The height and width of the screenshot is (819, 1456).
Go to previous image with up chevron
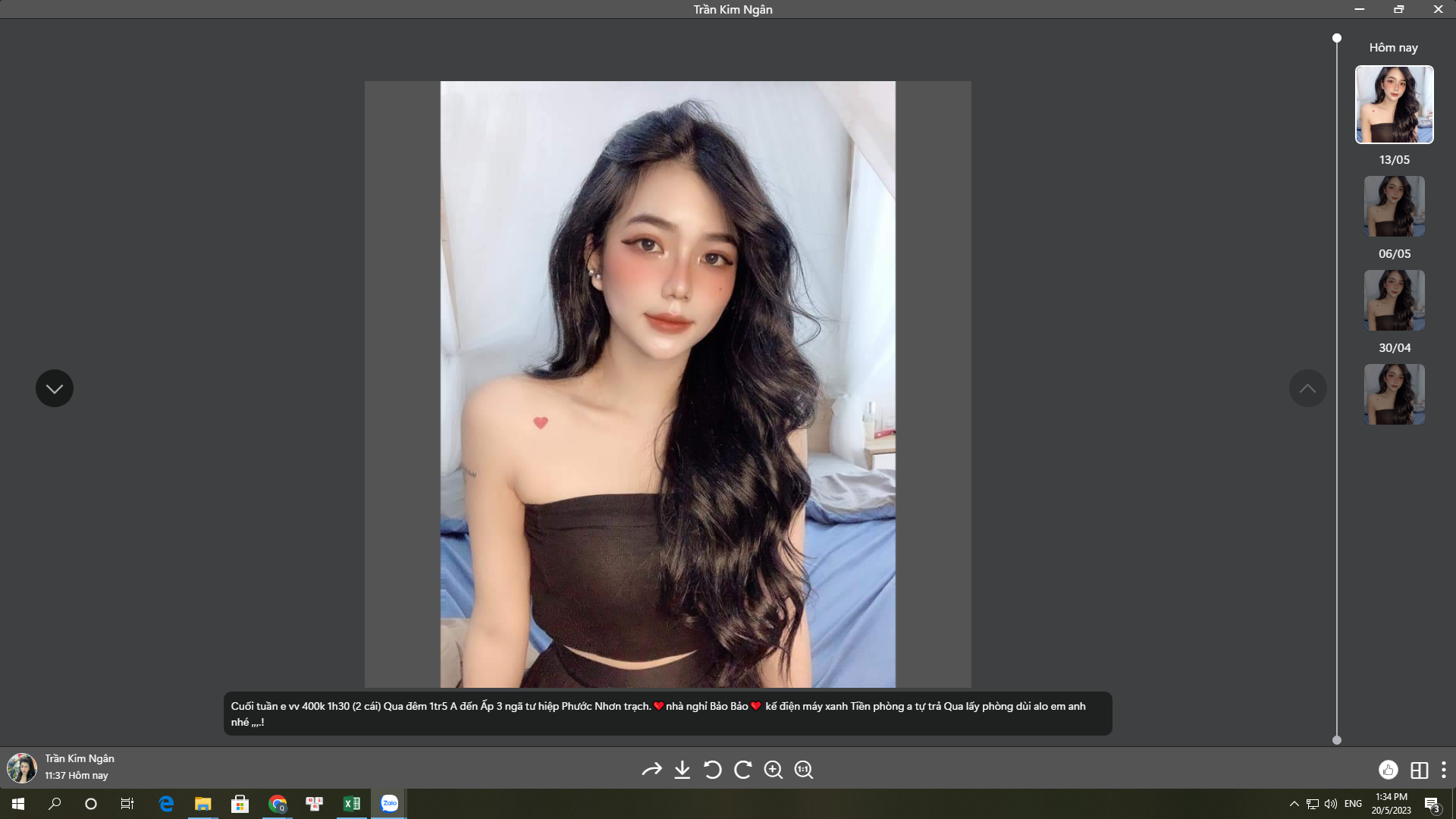click(x=1307, y=388)
